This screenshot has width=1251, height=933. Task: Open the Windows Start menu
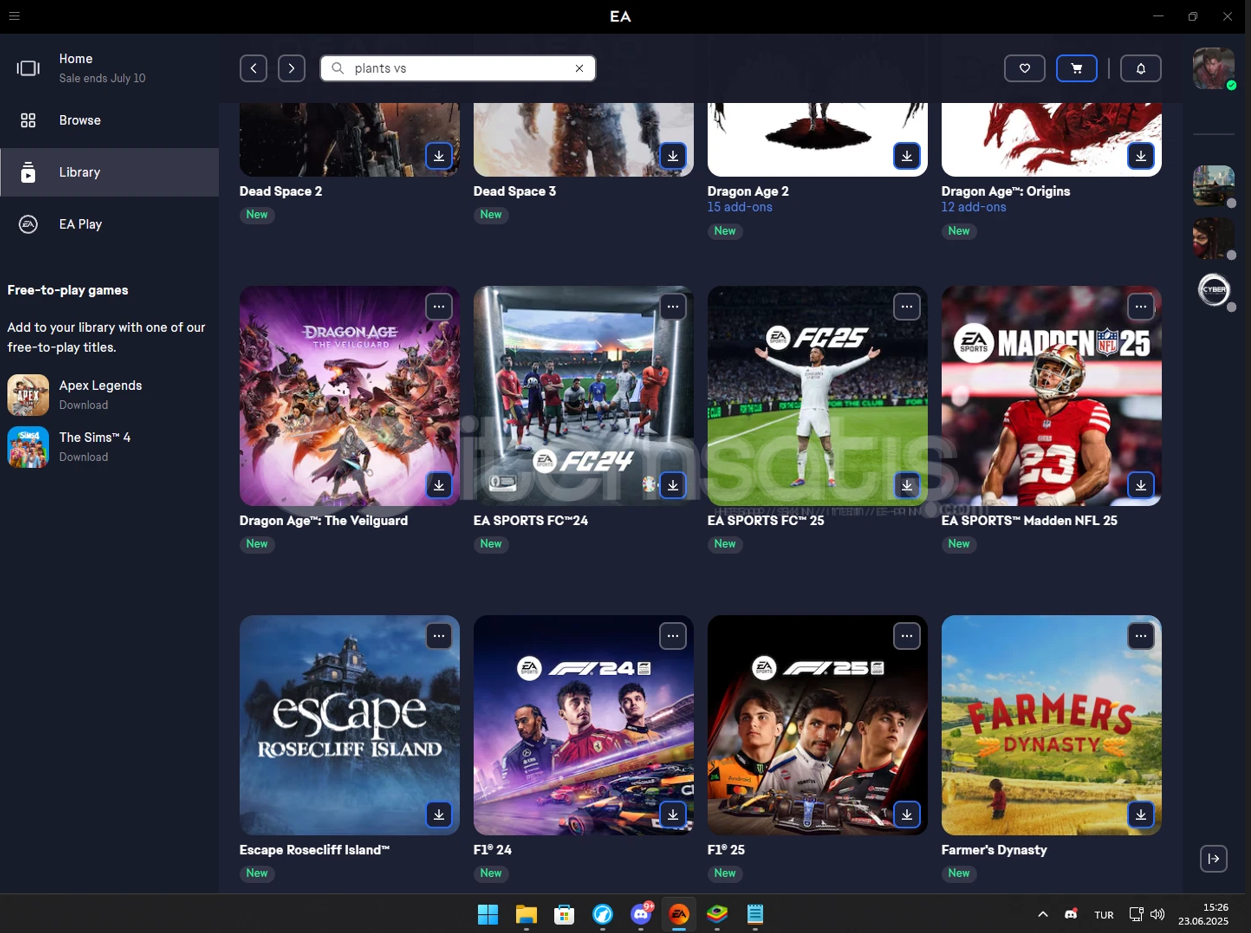488,914
